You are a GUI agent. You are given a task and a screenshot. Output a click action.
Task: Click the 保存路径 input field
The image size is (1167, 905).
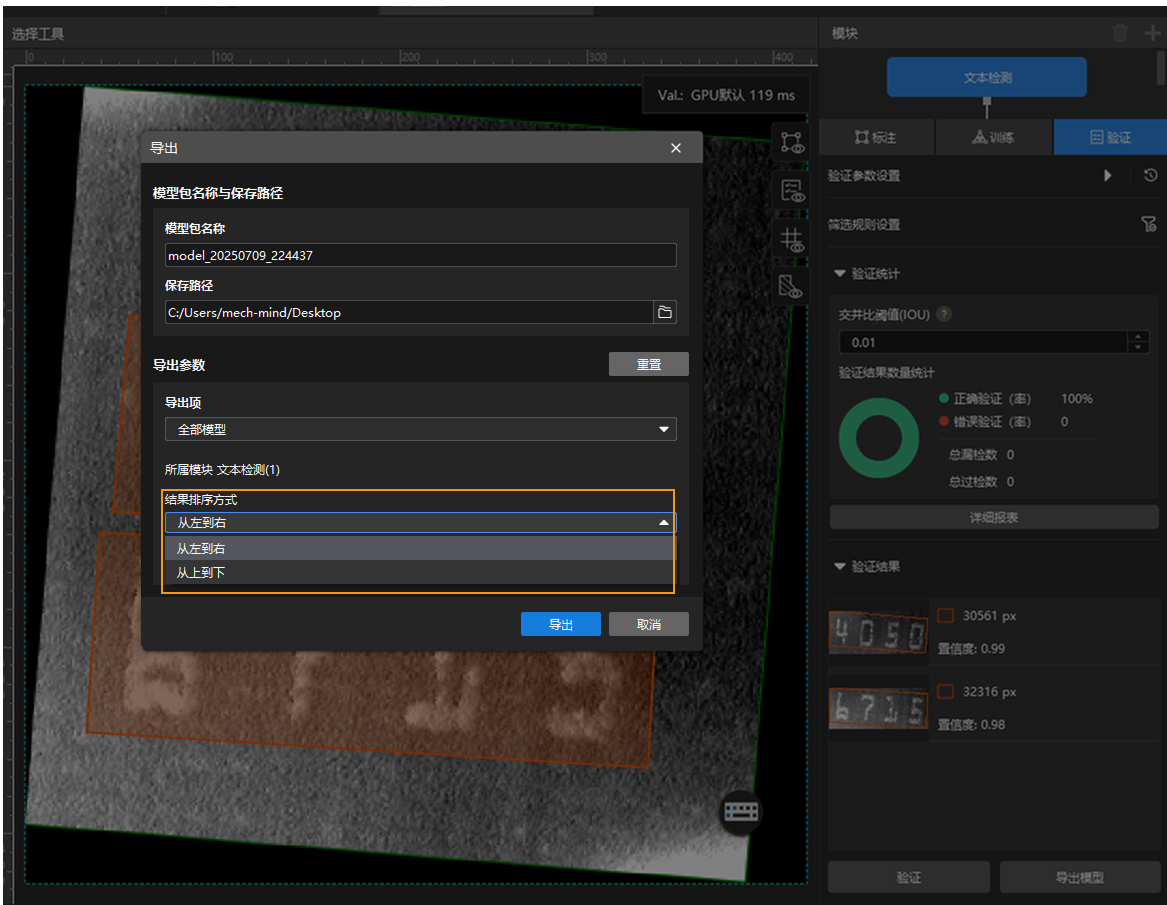click(x=409, y=313)
